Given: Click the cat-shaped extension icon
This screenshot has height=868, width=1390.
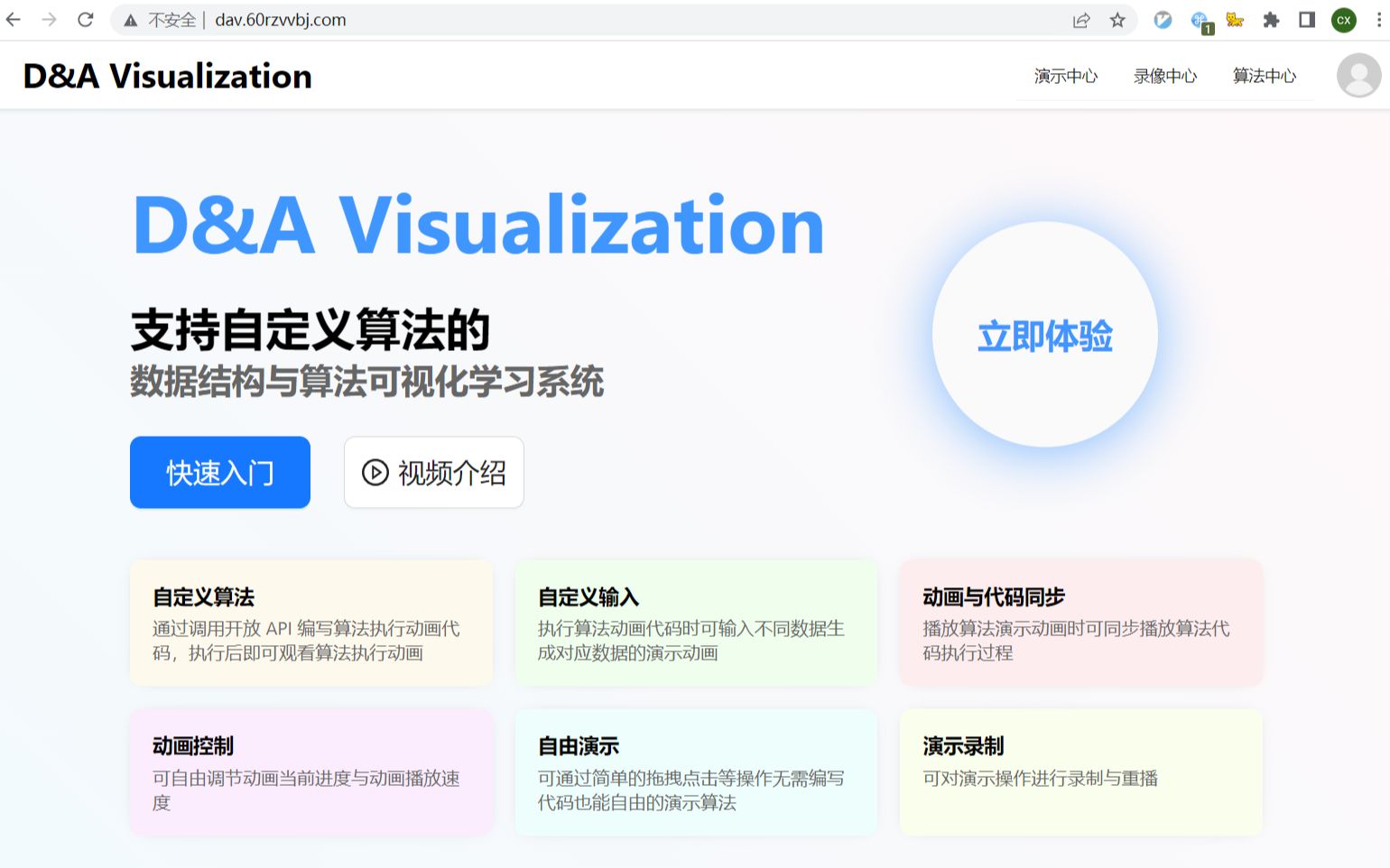Looking at the screenshot, I should point(1234,19).
